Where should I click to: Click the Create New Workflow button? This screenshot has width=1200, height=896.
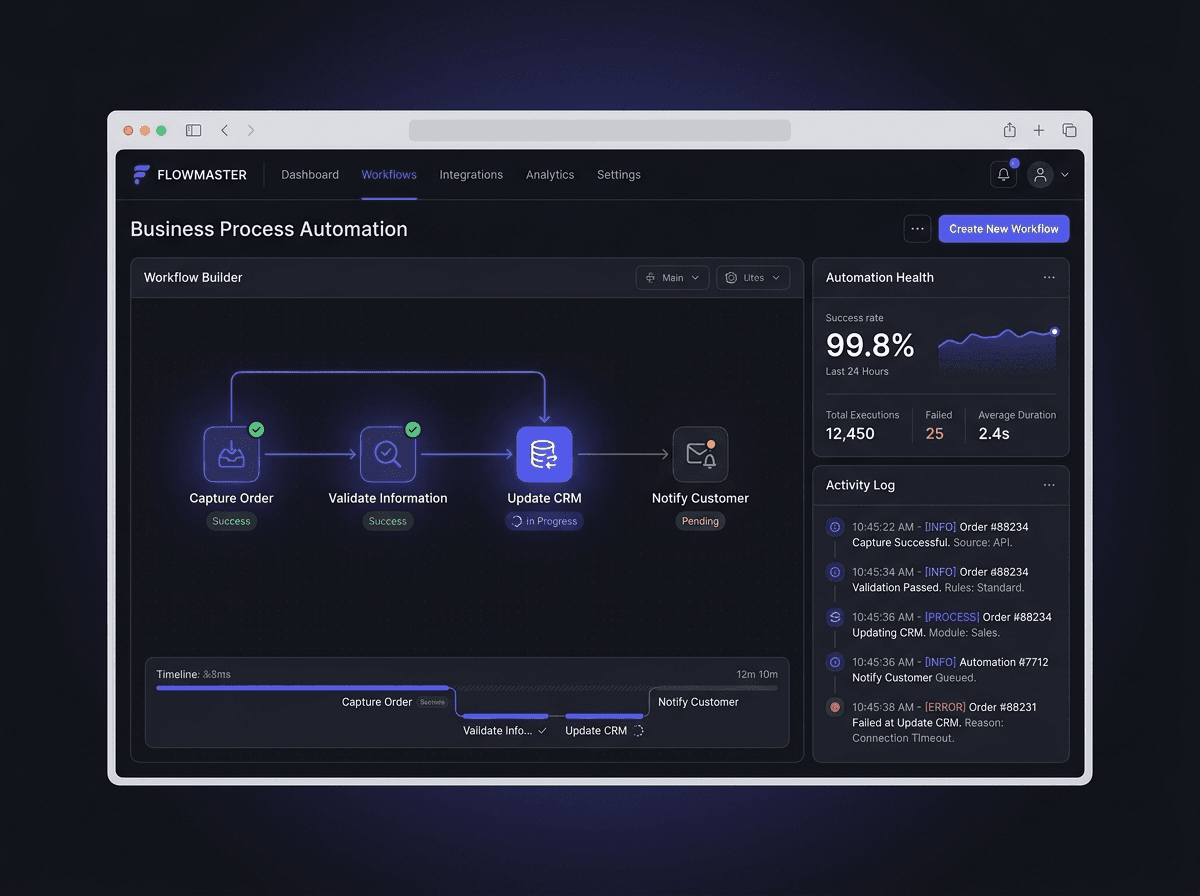[x=1004, y=229]
